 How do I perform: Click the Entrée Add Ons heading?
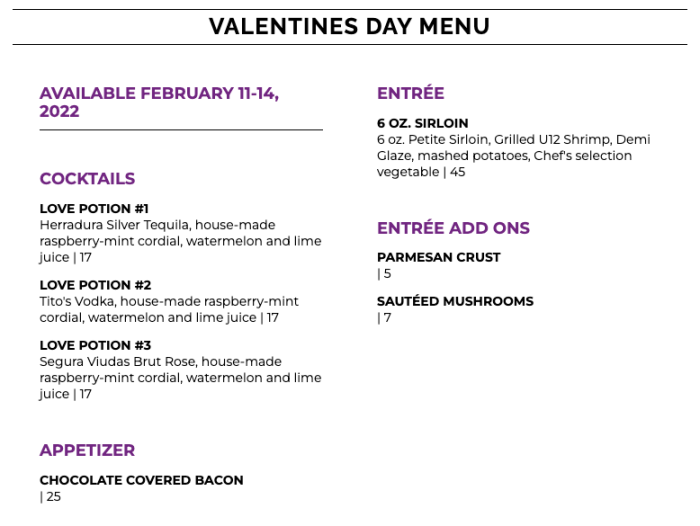pos(453,228)
